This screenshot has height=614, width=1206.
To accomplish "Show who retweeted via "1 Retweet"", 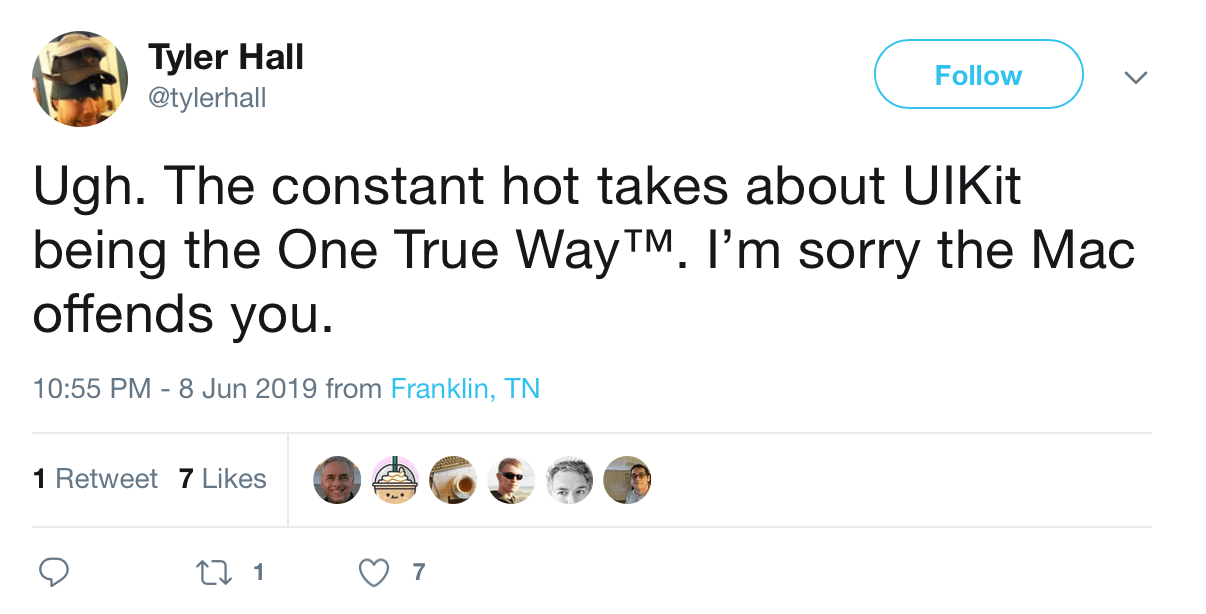I will (x=95, y=479).
